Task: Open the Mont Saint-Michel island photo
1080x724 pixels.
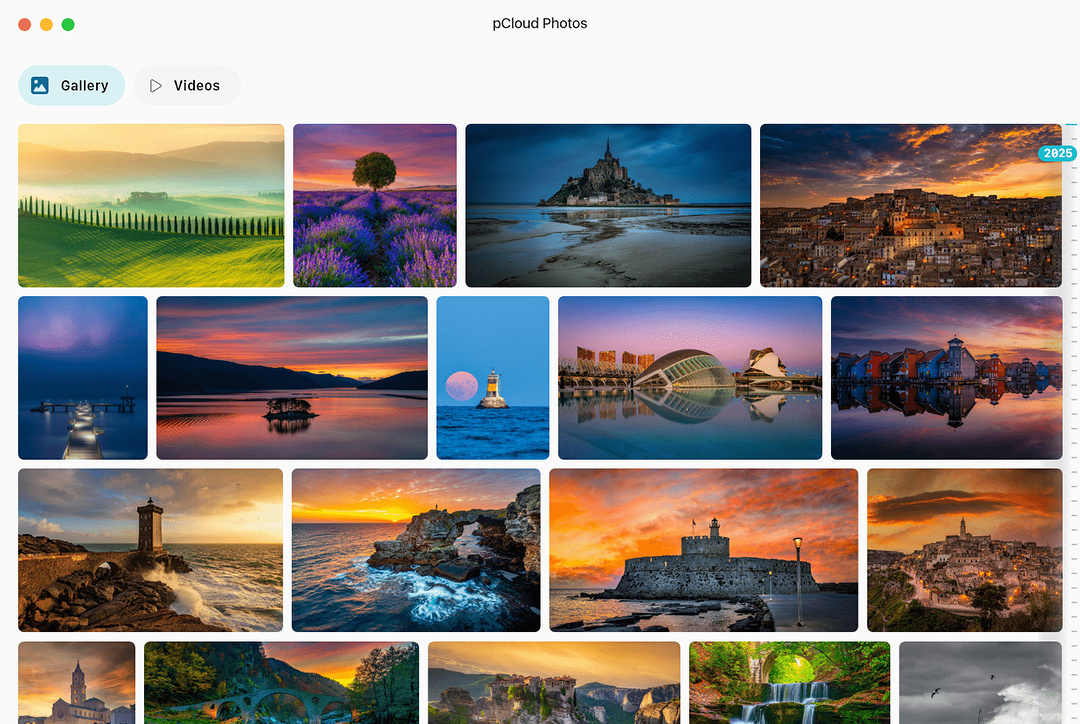Action: coord(608,205)
